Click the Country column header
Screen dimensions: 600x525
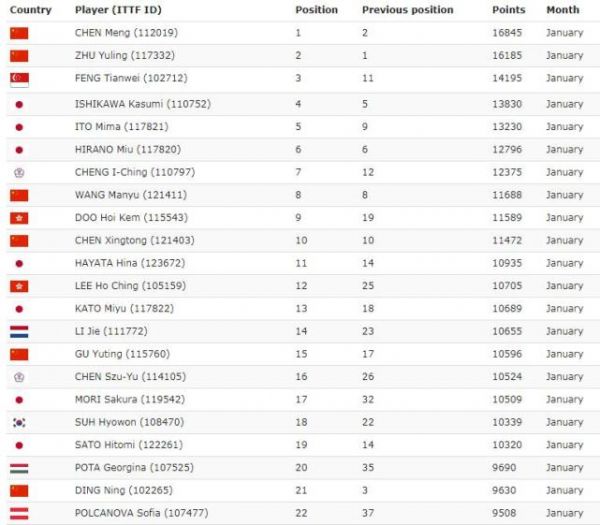click(x=31, y=10)
